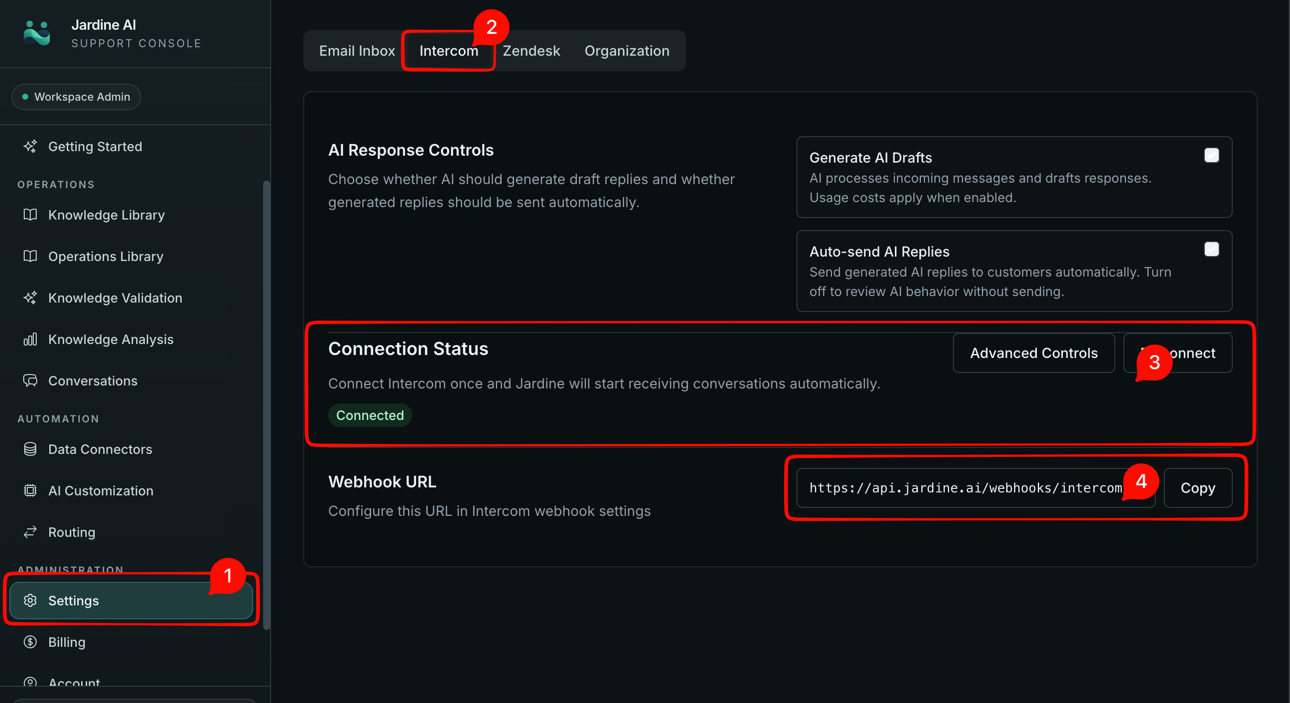Enable the Generate AI Drafts checkbox
This screenshot has height=703, width=1290.
coord(1211,155)
